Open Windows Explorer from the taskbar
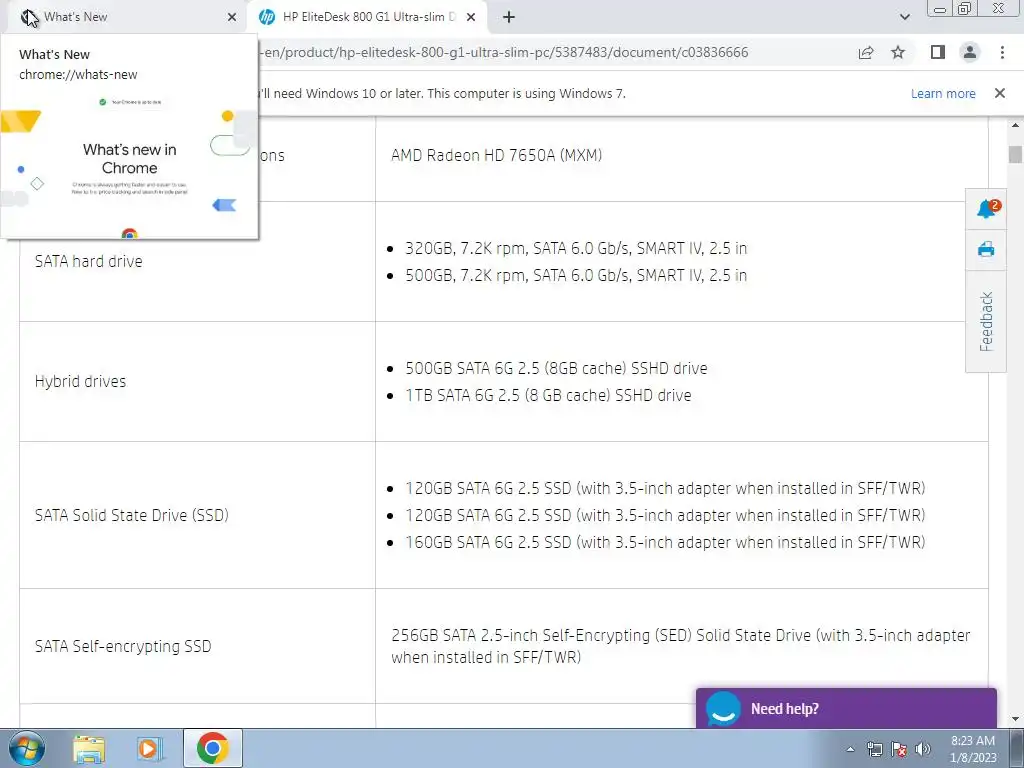The height and width of the screenshot is (768, 1024). point(89,748)
